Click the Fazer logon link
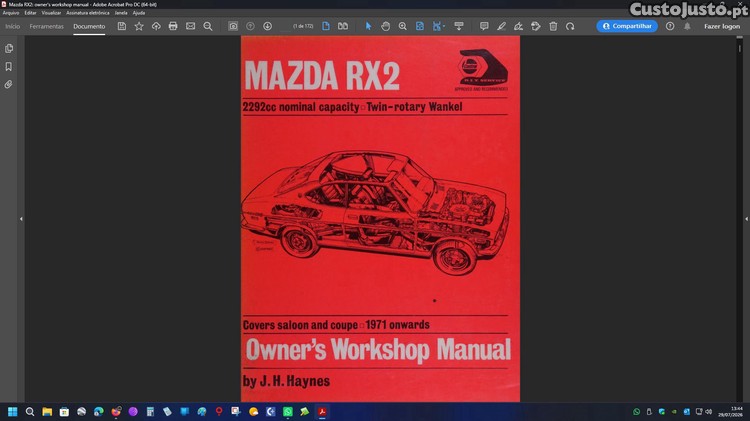This screenshot has width=750, height=421. click(x=722, y=26)
